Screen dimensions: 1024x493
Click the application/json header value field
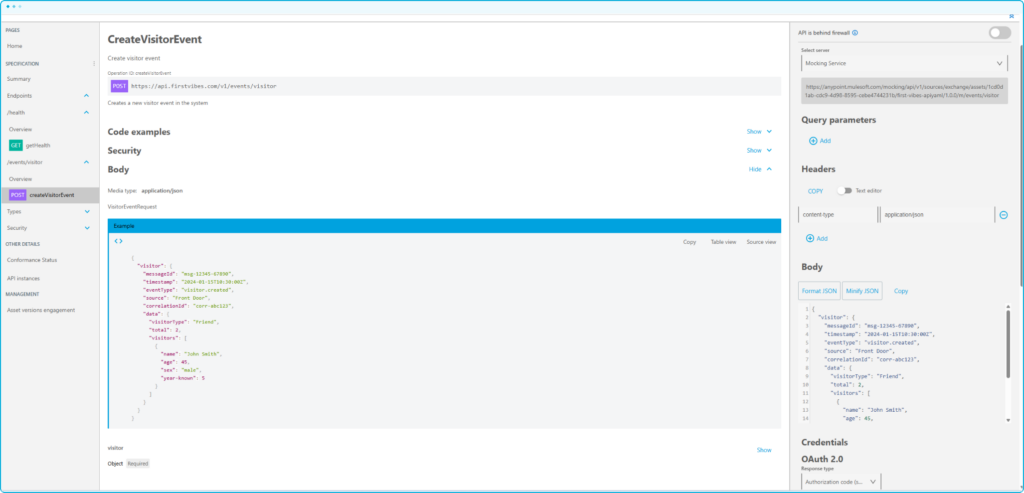(x=936, y=214)
